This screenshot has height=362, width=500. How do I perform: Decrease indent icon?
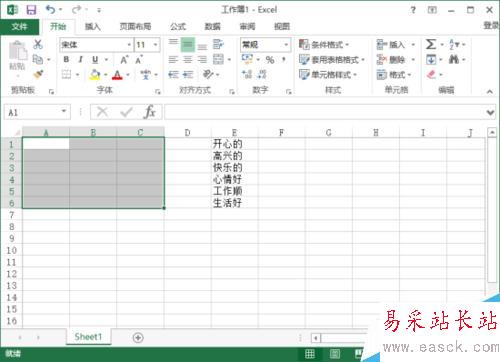[x=173, y=74]
